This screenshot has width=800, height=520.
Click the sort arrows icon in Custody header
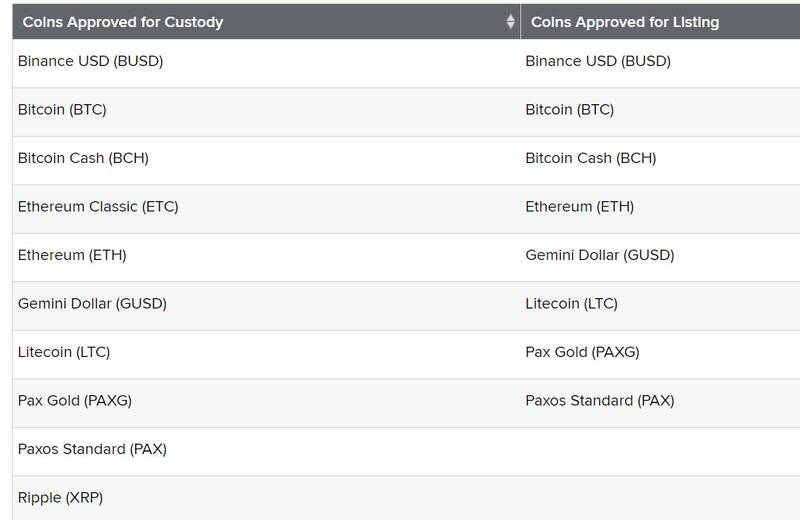(510, 21)
